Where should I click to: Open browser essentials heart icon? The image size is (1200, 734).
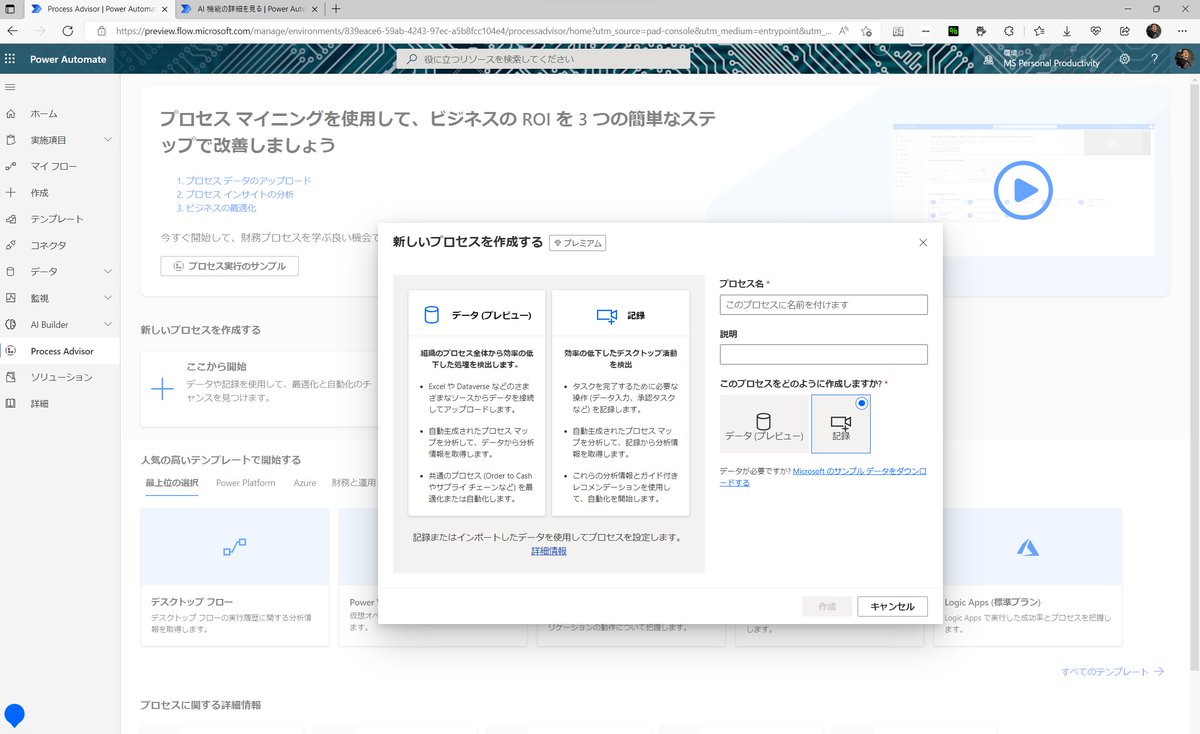point(1096,31)
